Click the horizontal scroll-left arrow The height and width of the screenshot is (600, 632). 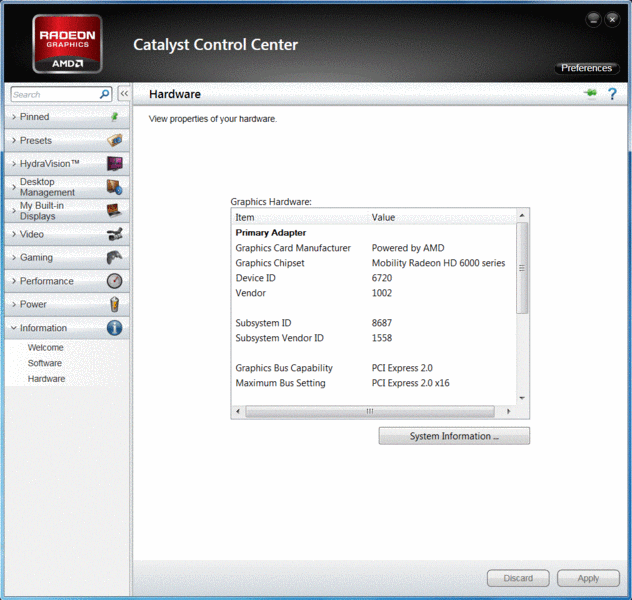(238, 411)
